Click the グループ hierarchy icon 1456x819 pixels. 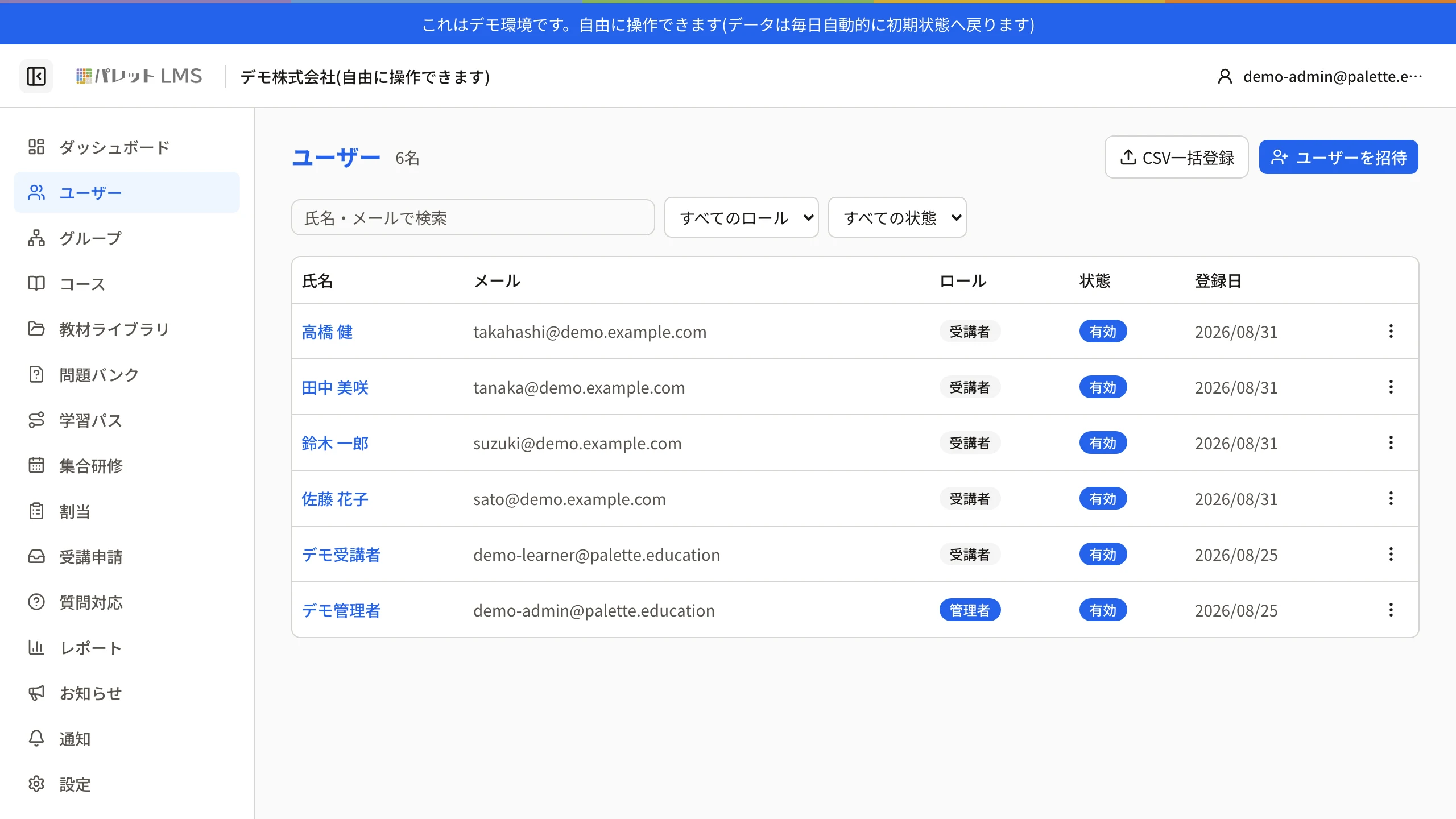[x=36, y=238]
